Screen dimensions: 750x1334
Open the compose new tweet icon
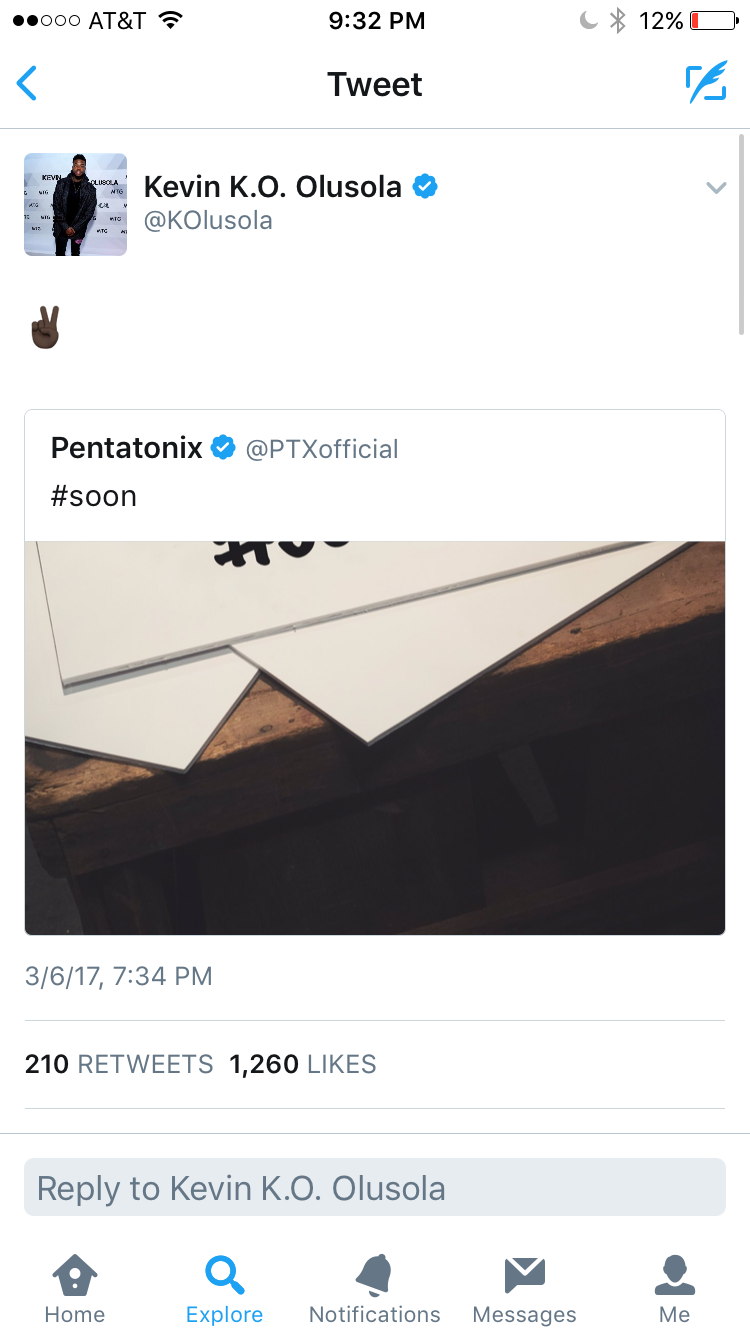[706, 84]
